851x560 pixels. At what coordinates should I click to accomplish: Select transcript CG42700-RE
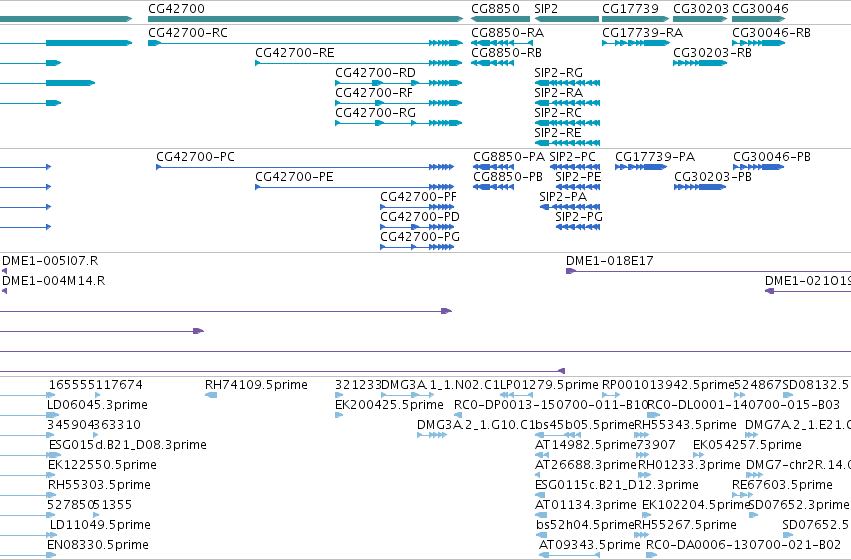click(295, 53)
